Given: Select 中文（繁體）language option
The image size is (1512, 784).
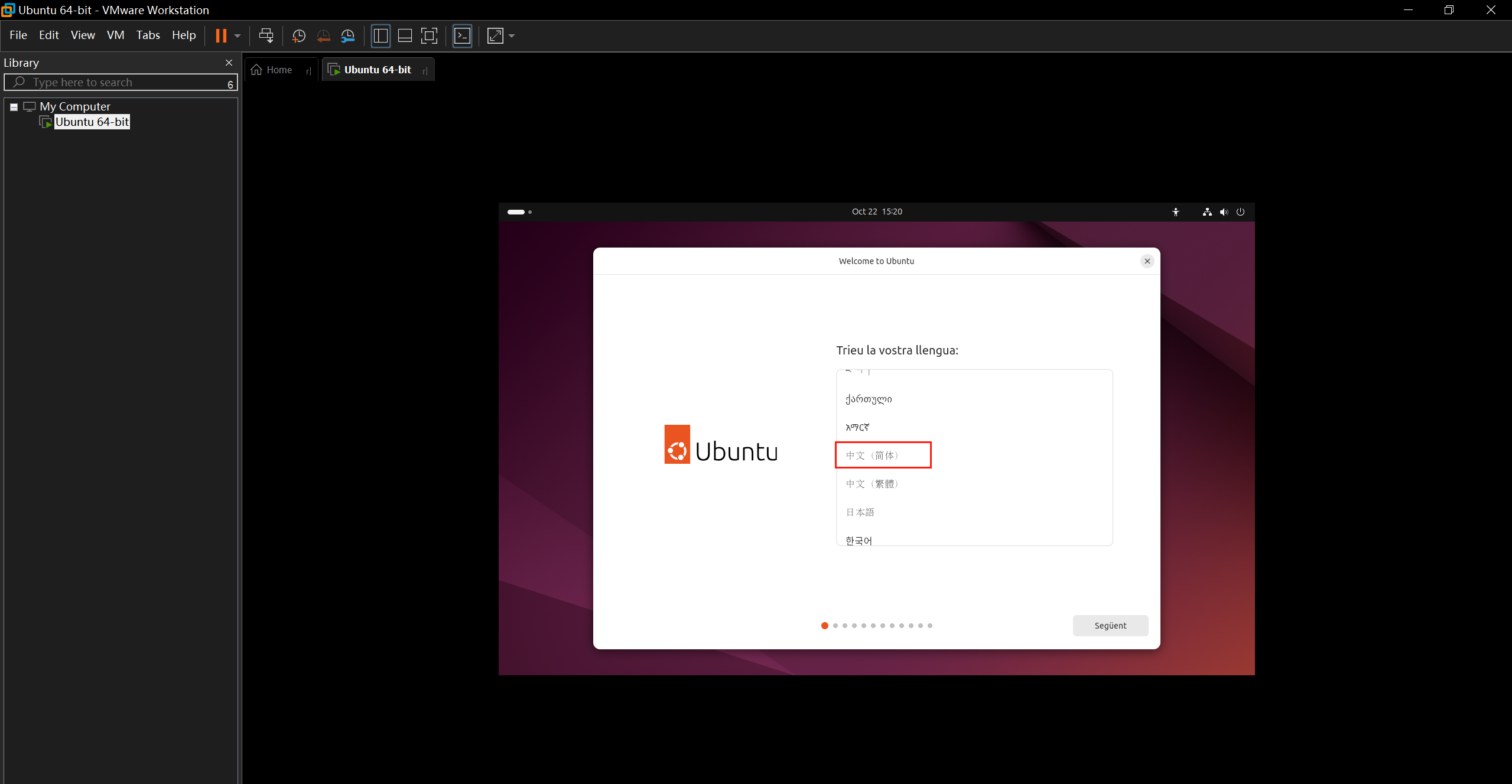Looking at the screenshot, I should (x=872, y=484).
